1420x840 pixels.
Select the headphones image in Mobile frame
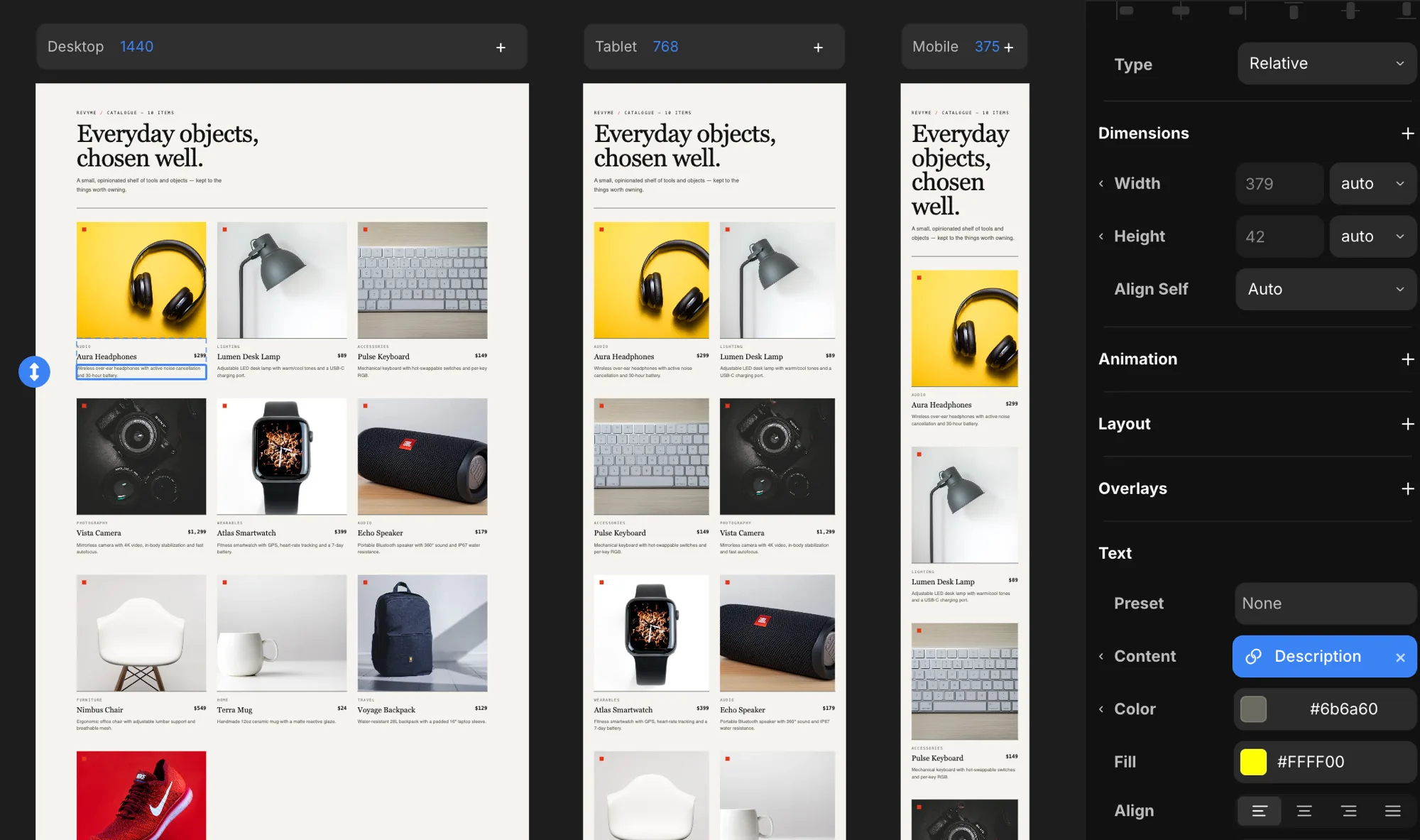[964, 328]
